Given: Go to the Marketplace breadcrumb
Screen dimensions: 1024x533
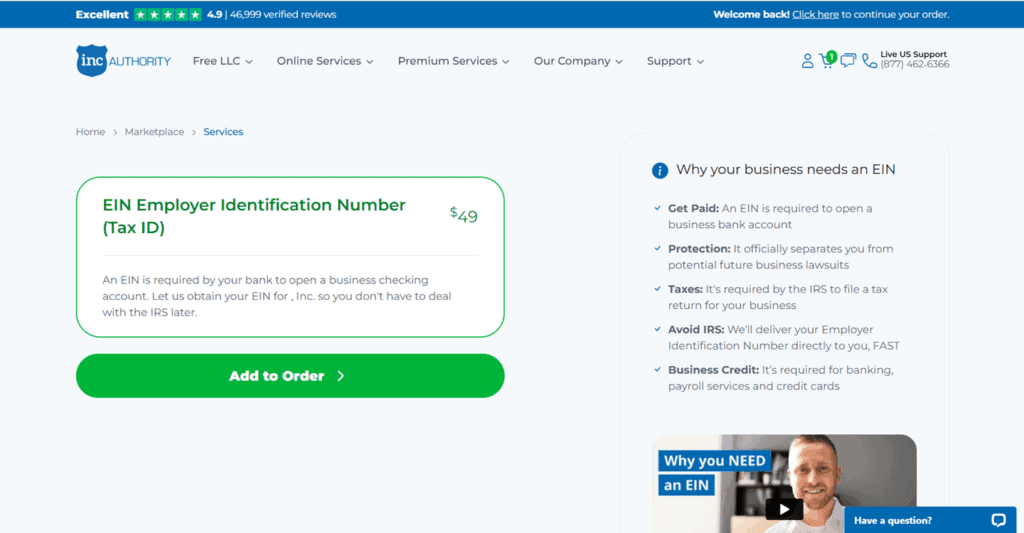Looking at the screenshot, I should (154, 132).
